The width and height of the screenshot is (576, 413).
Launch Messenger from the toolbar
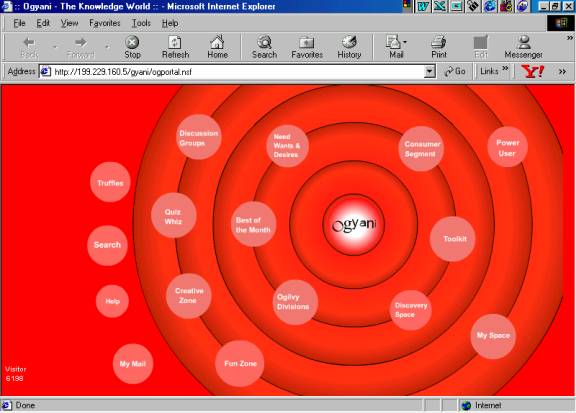(523, 48)
